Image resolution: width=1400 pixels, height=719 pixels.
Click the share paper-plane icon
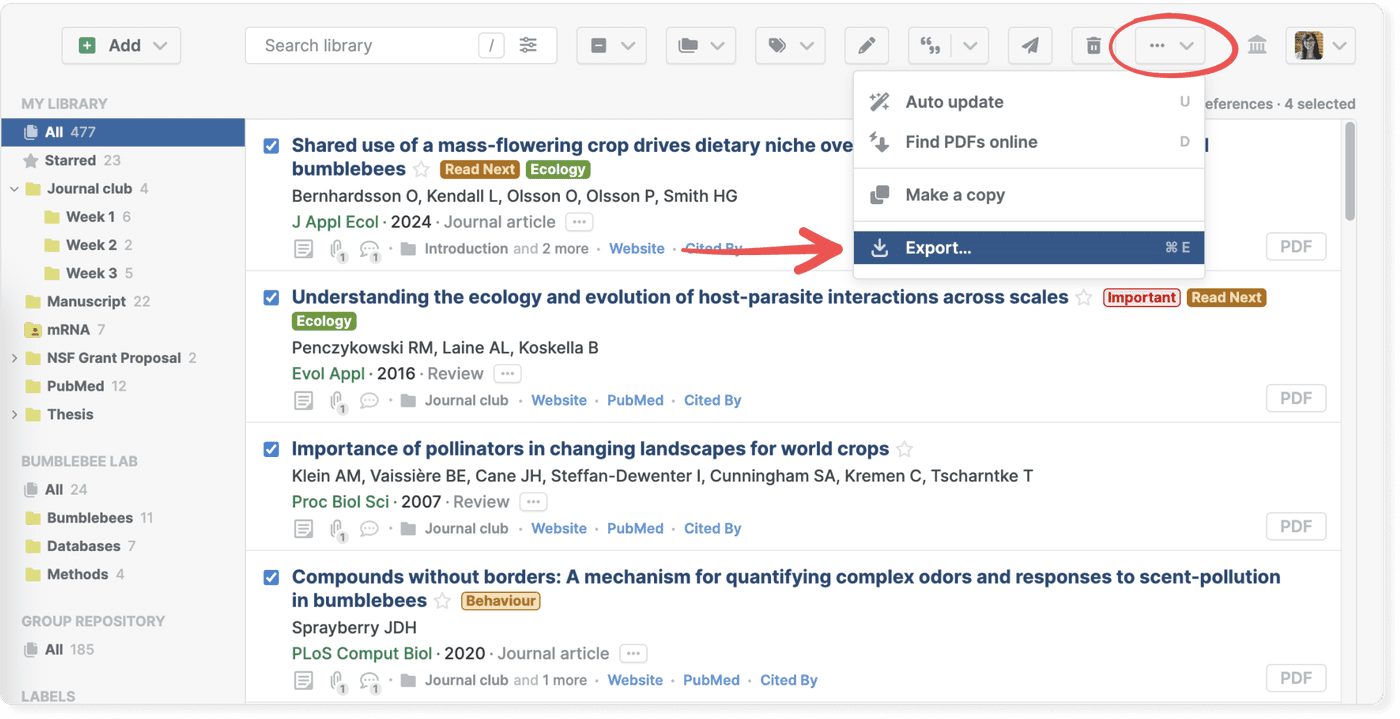coord(1030,45)
